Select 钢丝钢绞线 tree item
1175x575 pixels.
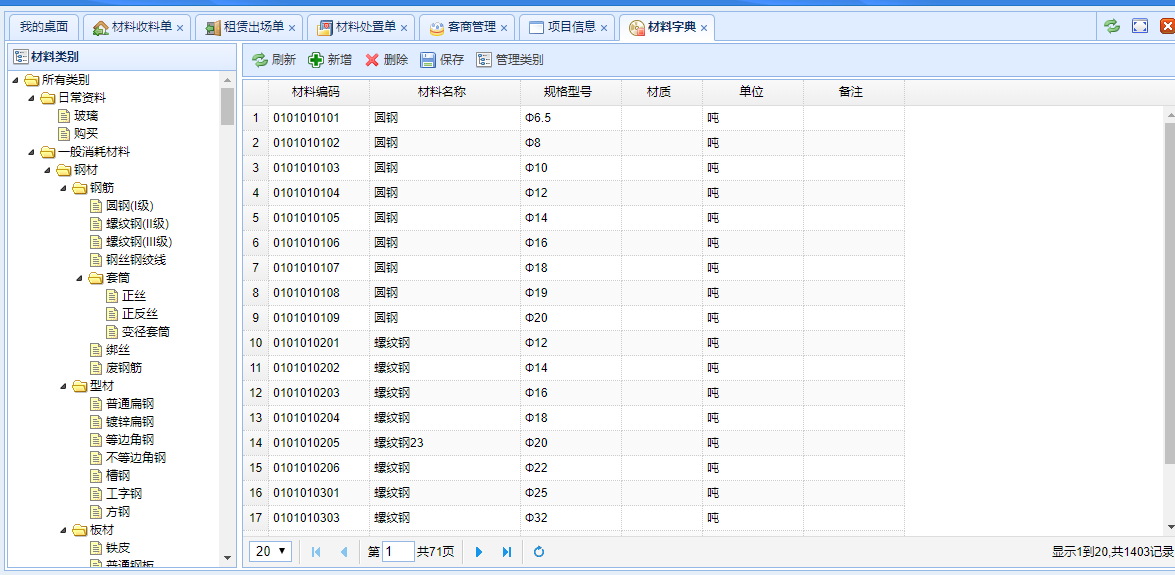click(x=136, y=259)
